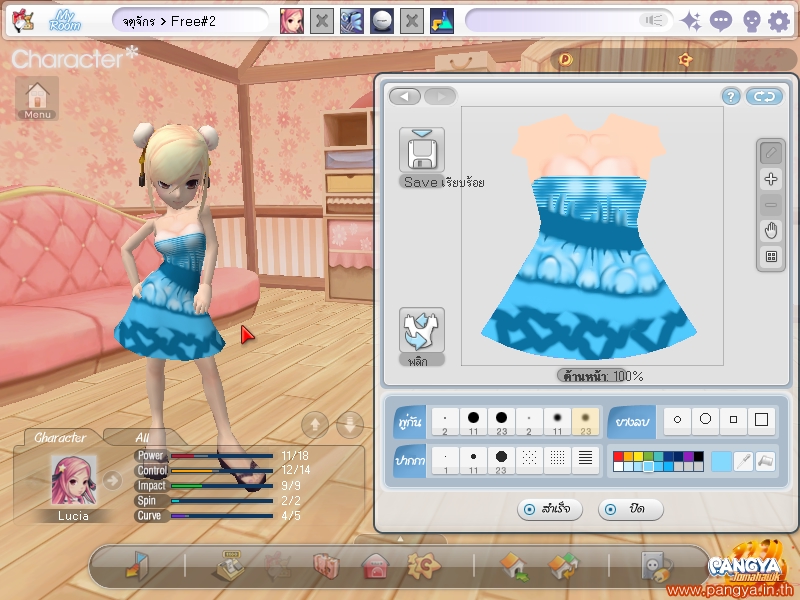Select horizontal lines pattern pen
Image resolution: width=800 pixels, height=600 pixels.
click(585, 461)
